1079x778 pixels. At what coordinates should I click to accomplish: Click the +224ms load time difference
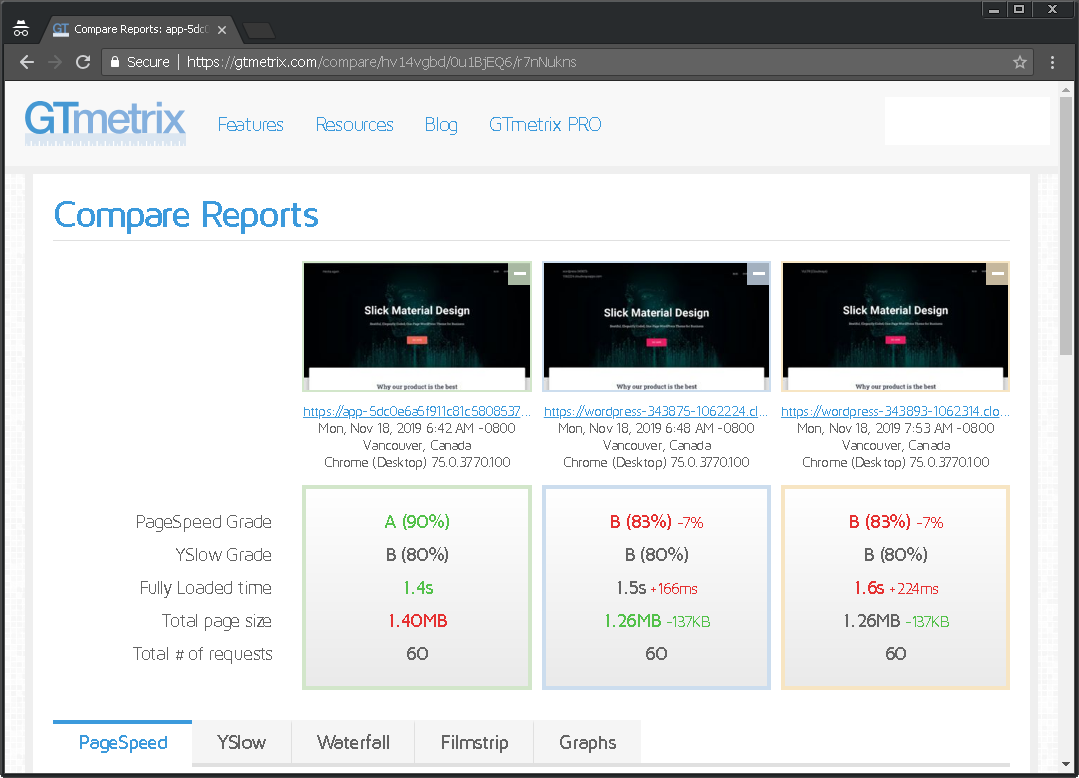click(x=914, y=589)
